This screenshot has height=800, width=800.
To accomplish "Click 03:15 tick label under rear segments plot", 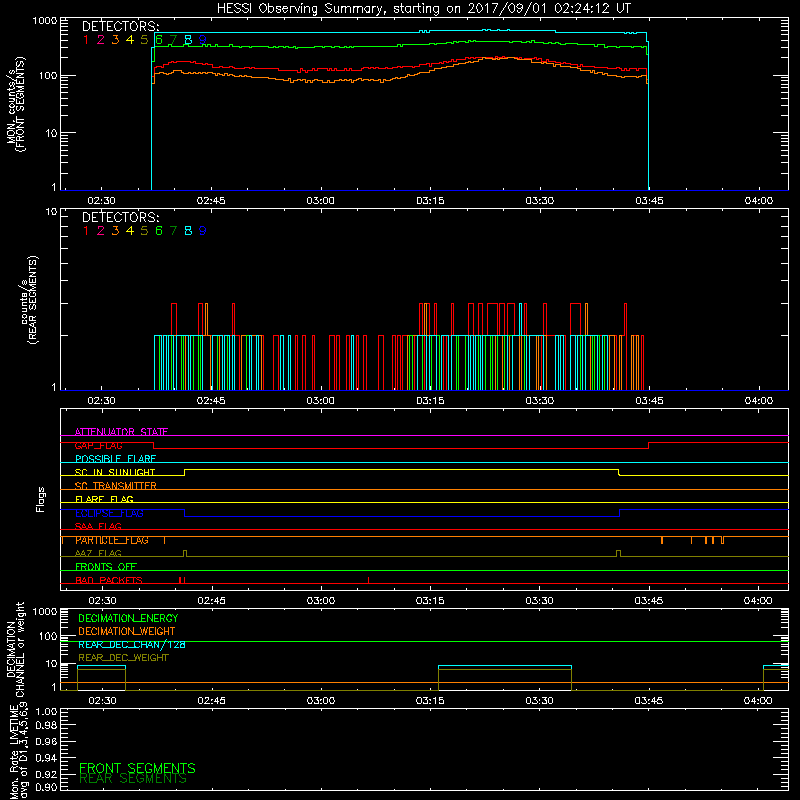I will click(430, 401).
